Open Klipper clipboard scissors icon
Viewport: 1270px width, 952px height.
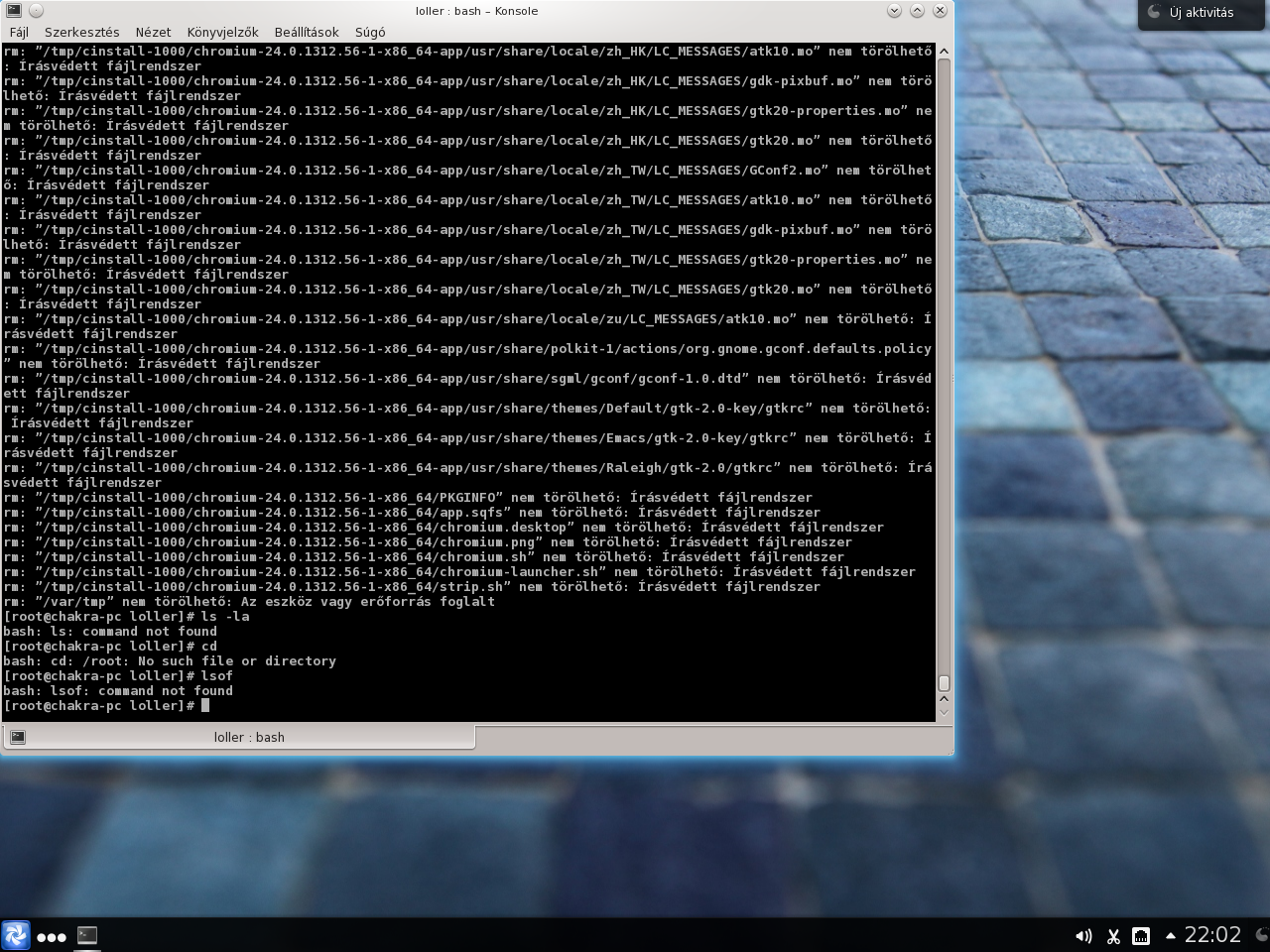click(x=1113, y=936)
